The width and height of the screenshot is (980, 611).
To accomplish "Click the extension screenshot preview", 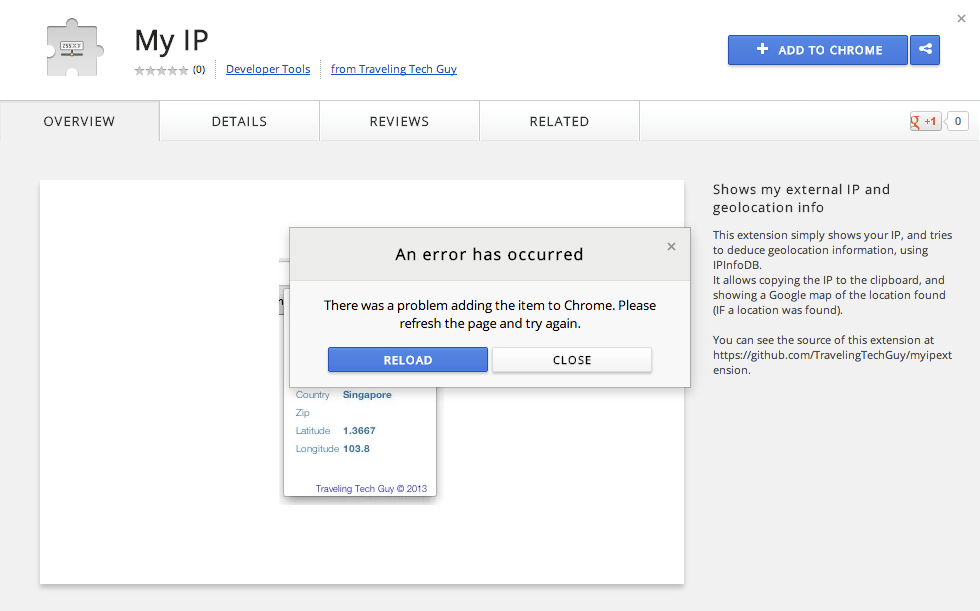I will [362, 382].
